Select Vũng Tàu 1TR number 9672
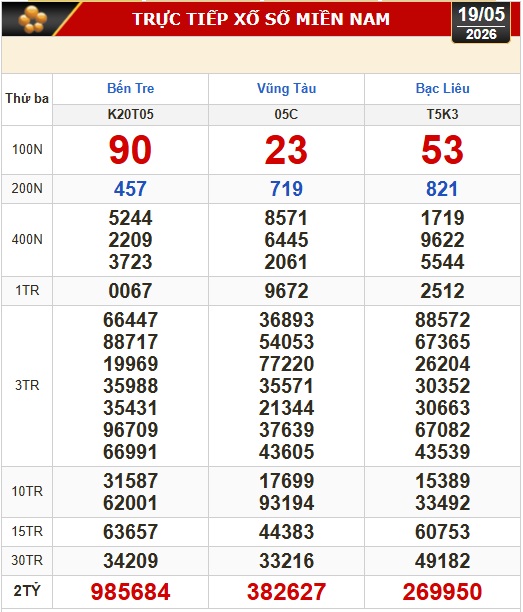523x612 pixels. click(x=286, y=291)
